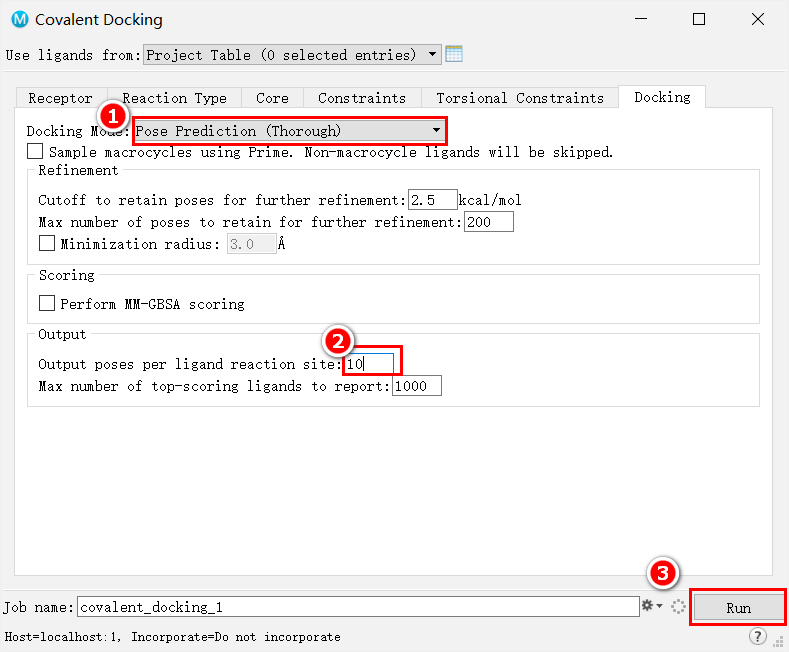
Task: Open the Core tab
Action: tap(272, 98)
